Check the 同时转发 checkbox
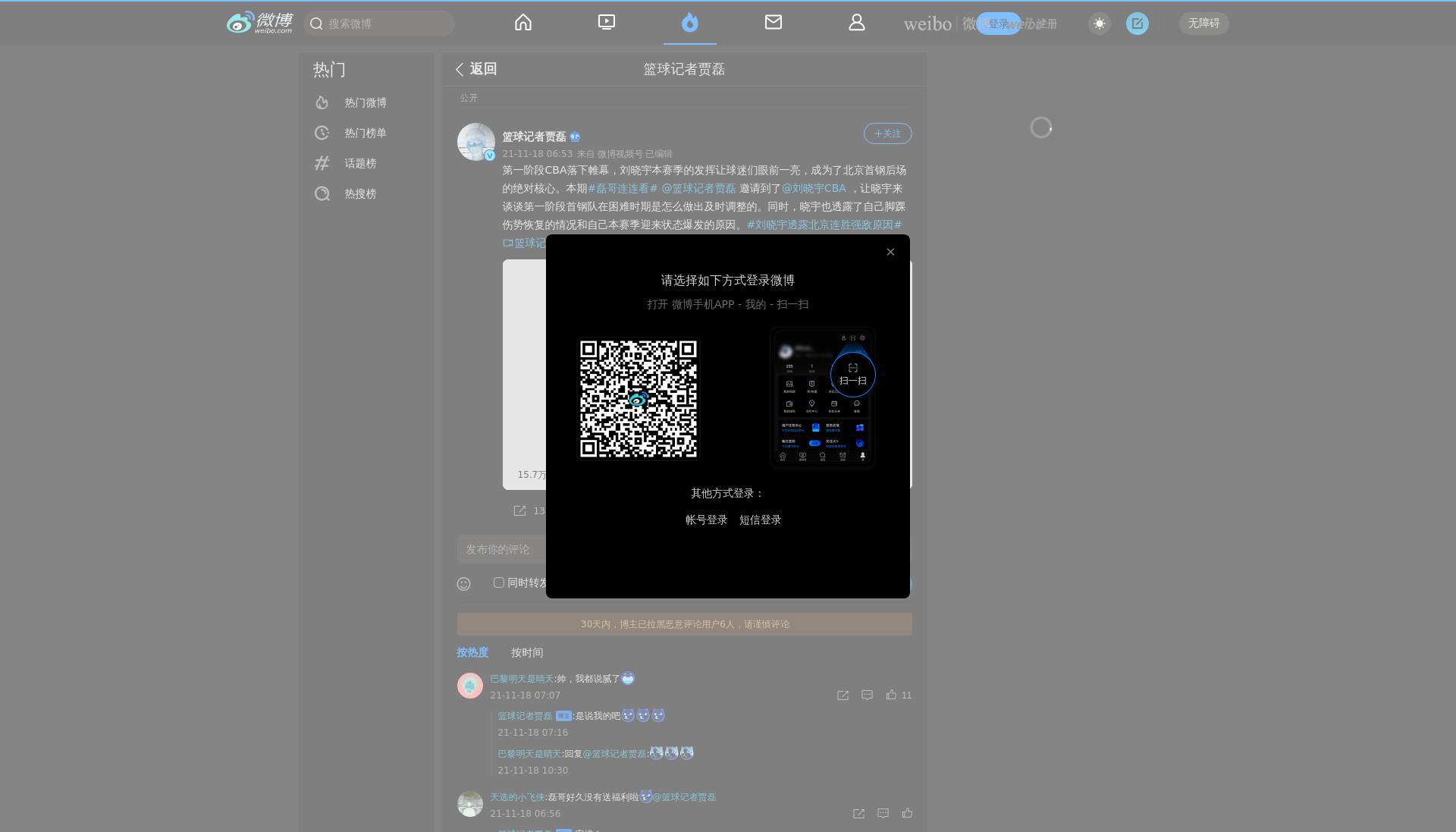1456x832 pixels. pos(499,582)
